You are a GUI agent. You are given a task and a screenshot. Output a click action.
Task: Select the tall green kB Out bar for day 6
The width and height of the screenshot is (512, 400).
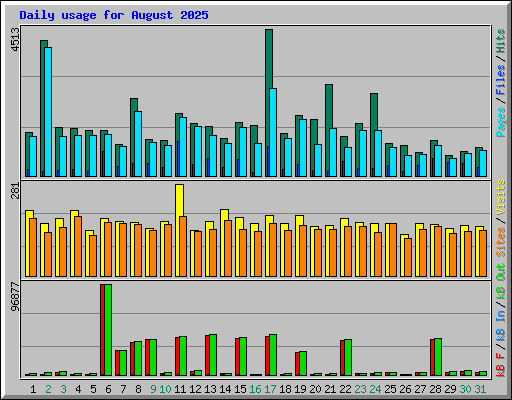(108, 330)
